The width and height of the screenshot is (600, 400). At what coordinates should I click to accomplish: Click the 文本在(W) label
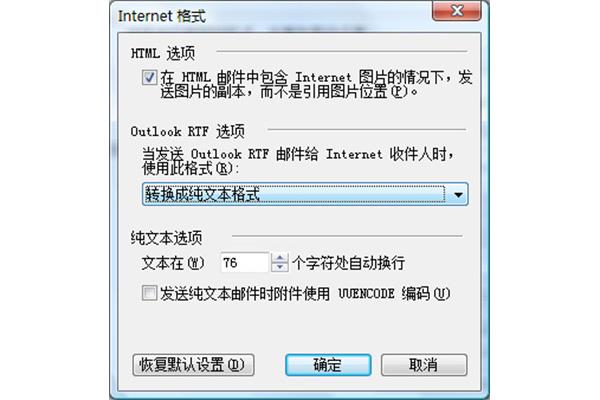[x=173, y=263]
